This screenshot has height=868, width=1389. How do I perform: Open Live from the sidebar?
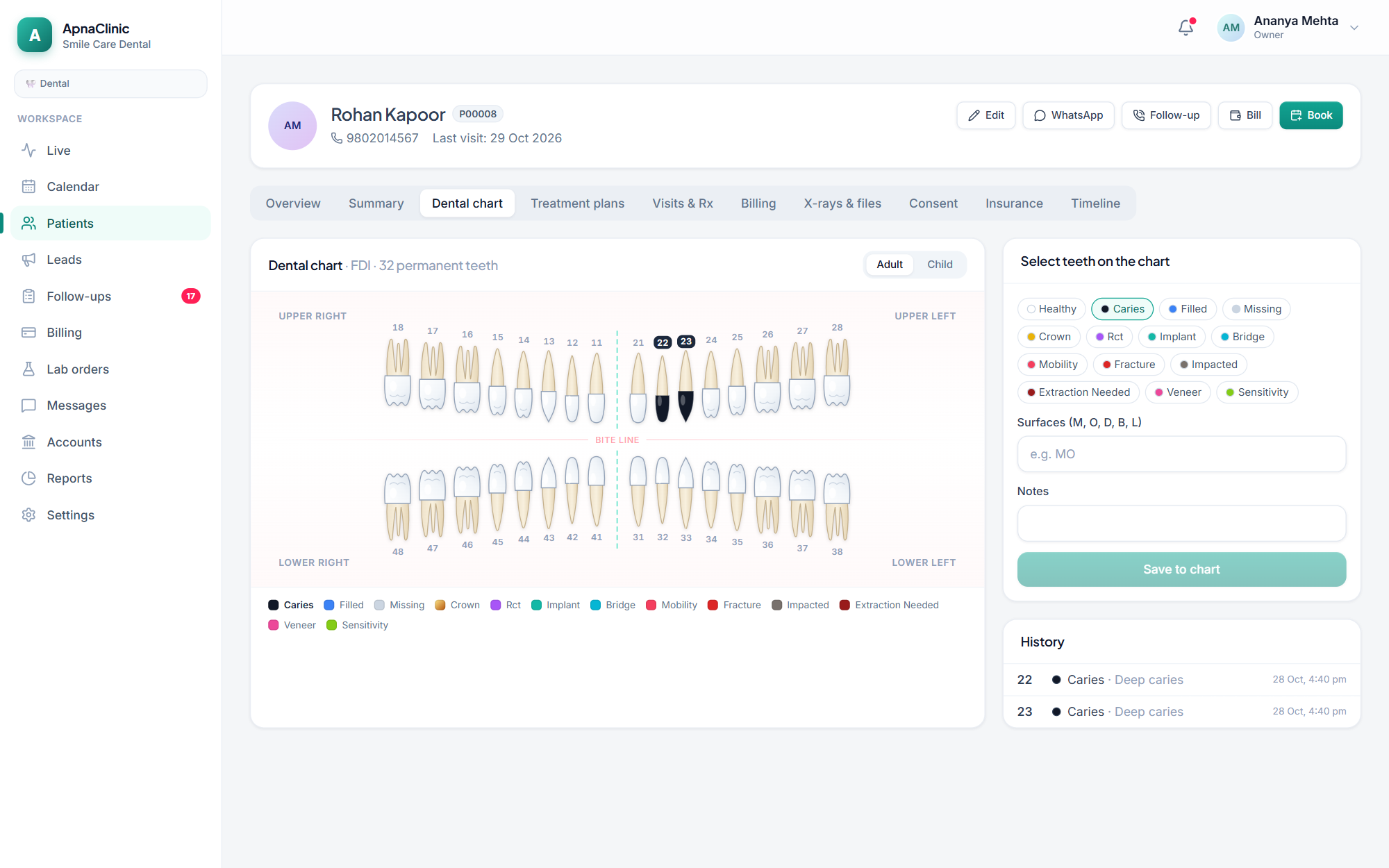point(110,151)
